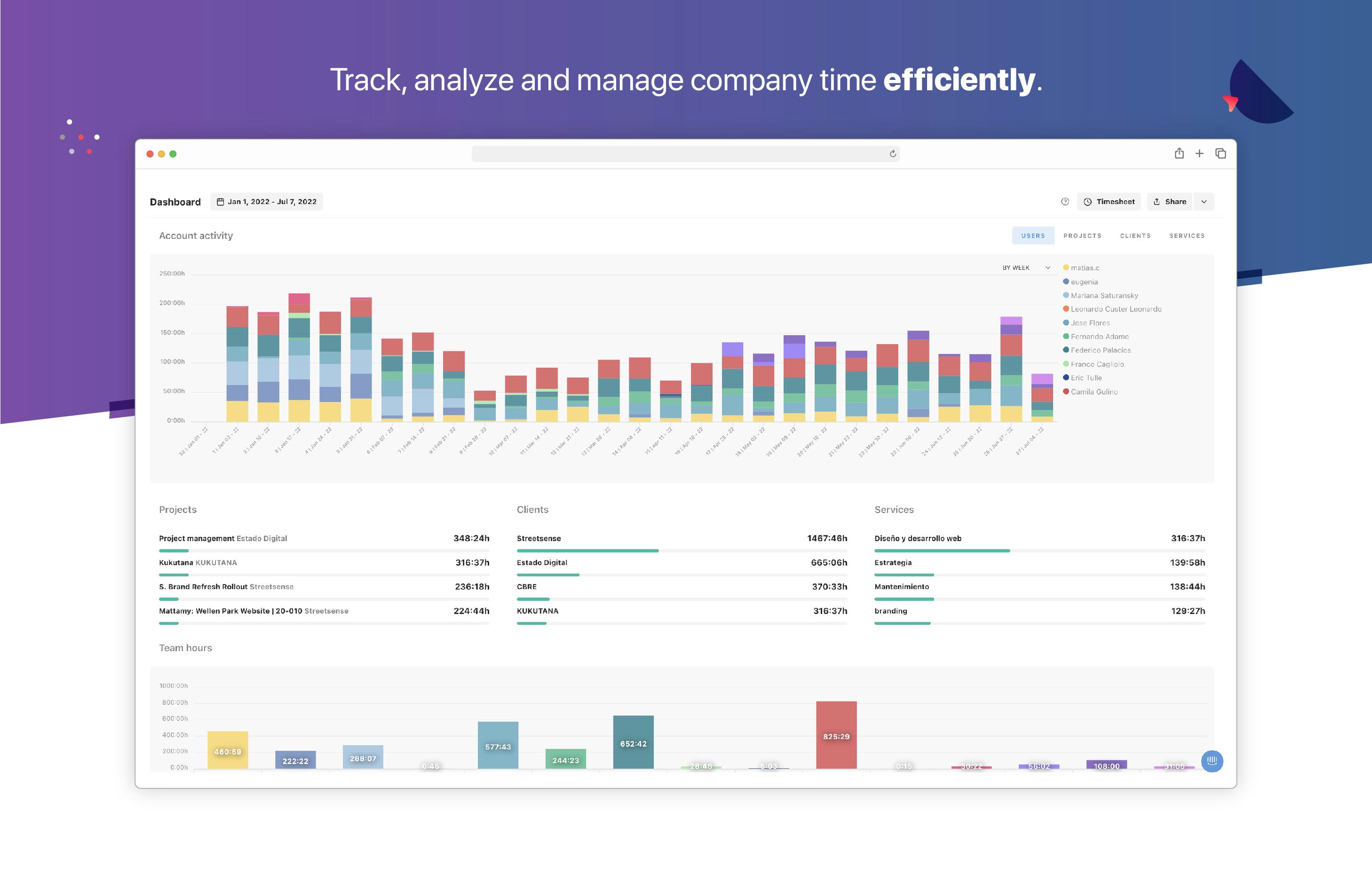Toggle Federico Palacios legend entry
The width and height of the screenshot is (1372, 882).
point(1101,350)
